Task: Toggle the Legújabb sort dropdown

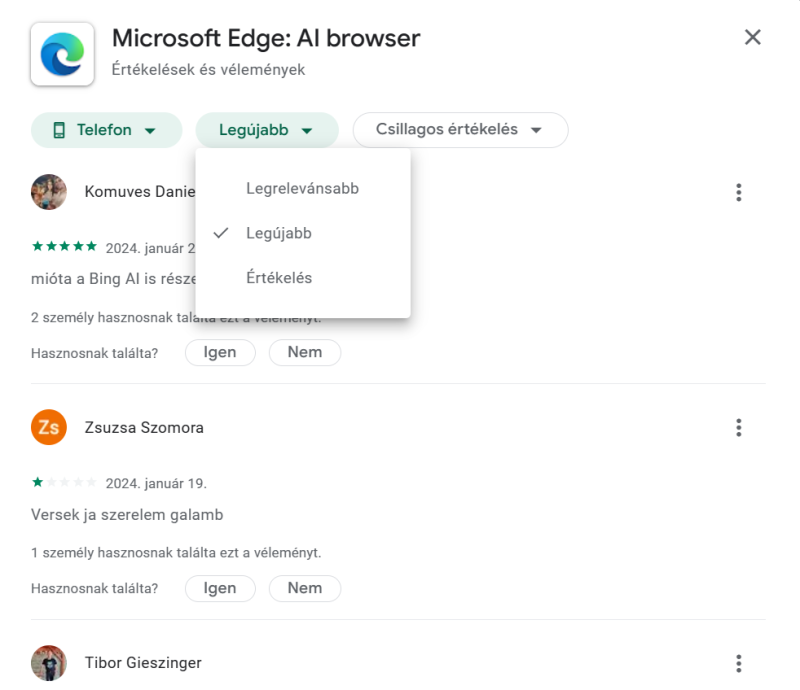Action: 267,130
